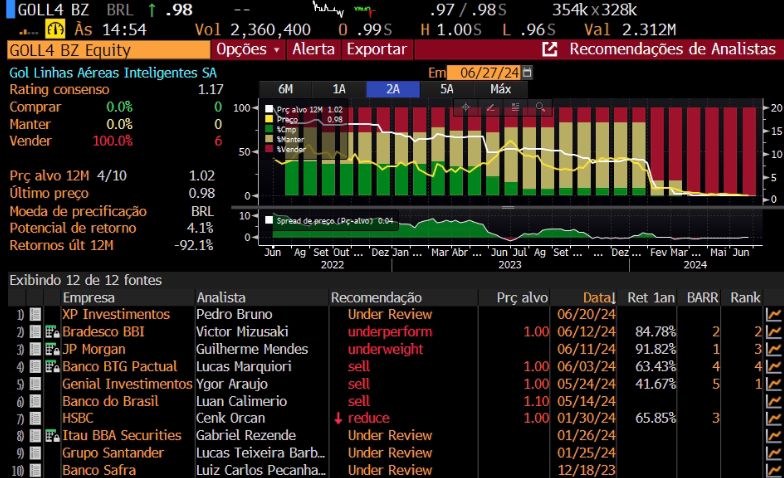
Task: Open the calendar picker next to date
Action: (527, 73)
